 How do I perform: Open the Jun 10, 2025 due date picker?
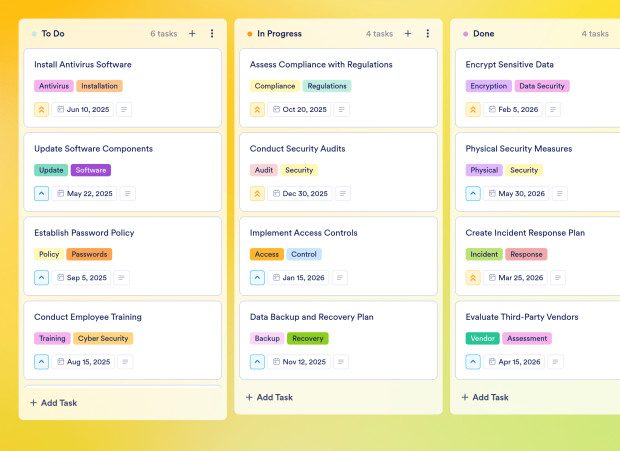[x=84, y=110]
